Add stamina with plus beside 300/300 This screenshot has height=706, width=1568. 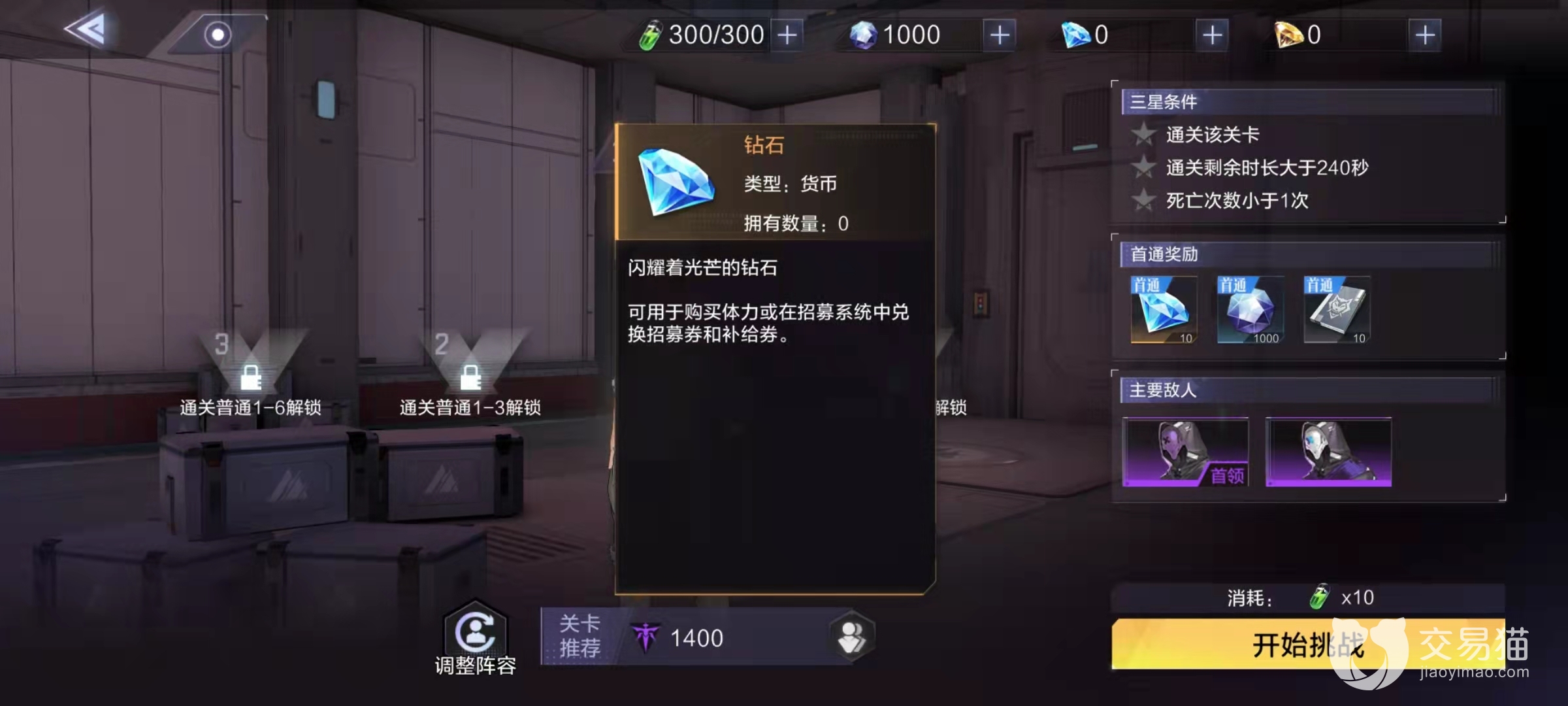[787, 35]
